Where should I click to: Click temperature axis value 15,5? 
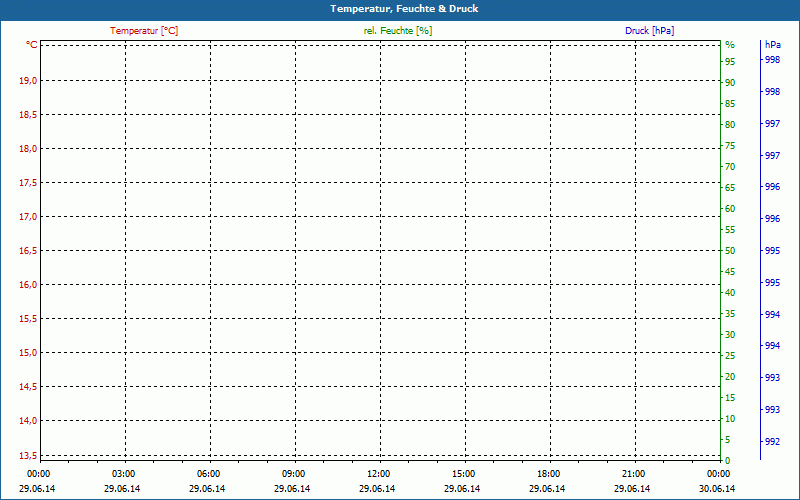pos(28,319)
